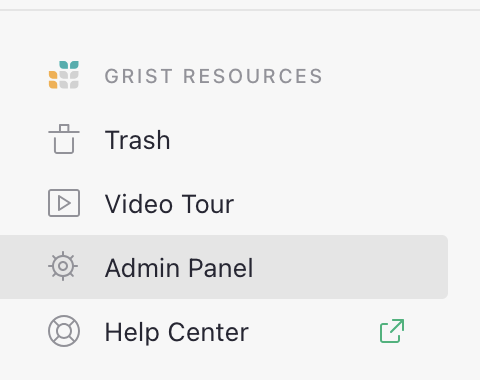Click the word Center in Help Center
This screenshot has height=380, width=480.
(x=208, y=332)
